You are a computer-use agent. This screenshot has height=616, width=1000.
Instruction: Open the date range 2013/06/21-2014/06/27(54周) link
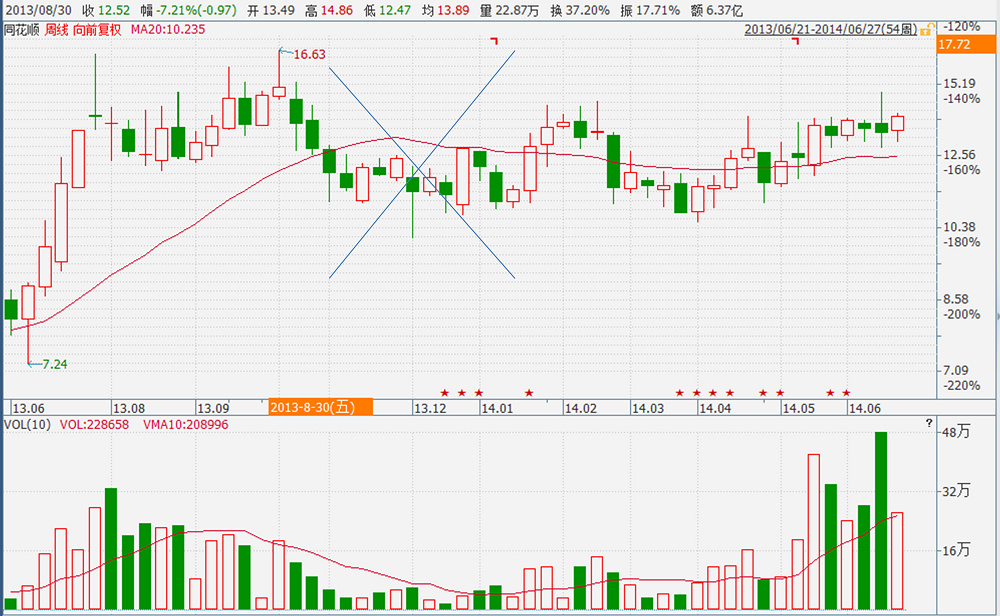[x=830, y=29]
